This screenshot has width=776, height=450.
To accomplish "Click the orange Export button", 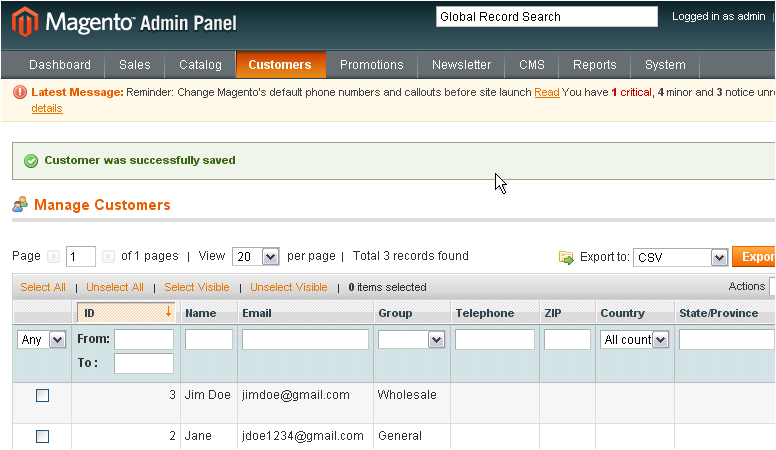I will [754, 256].
